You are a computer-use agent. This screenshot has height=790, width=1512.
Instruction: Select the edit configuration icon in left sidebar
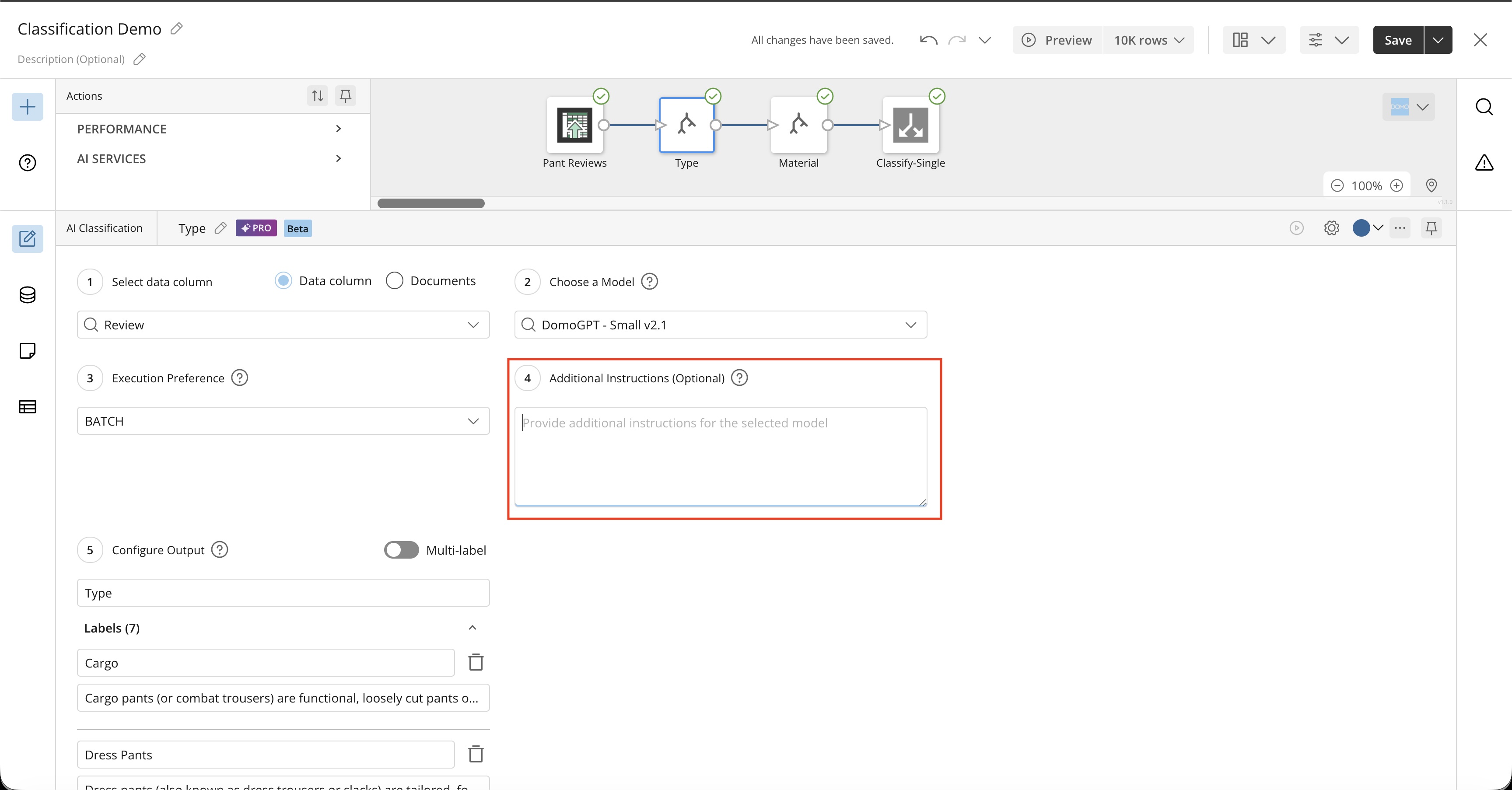coord(27,239)
